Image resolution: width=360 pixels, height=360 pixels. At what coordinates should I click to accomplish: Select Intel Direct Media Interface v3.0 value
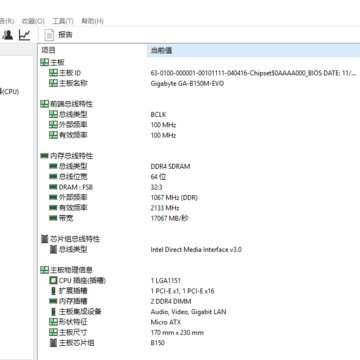196,249
